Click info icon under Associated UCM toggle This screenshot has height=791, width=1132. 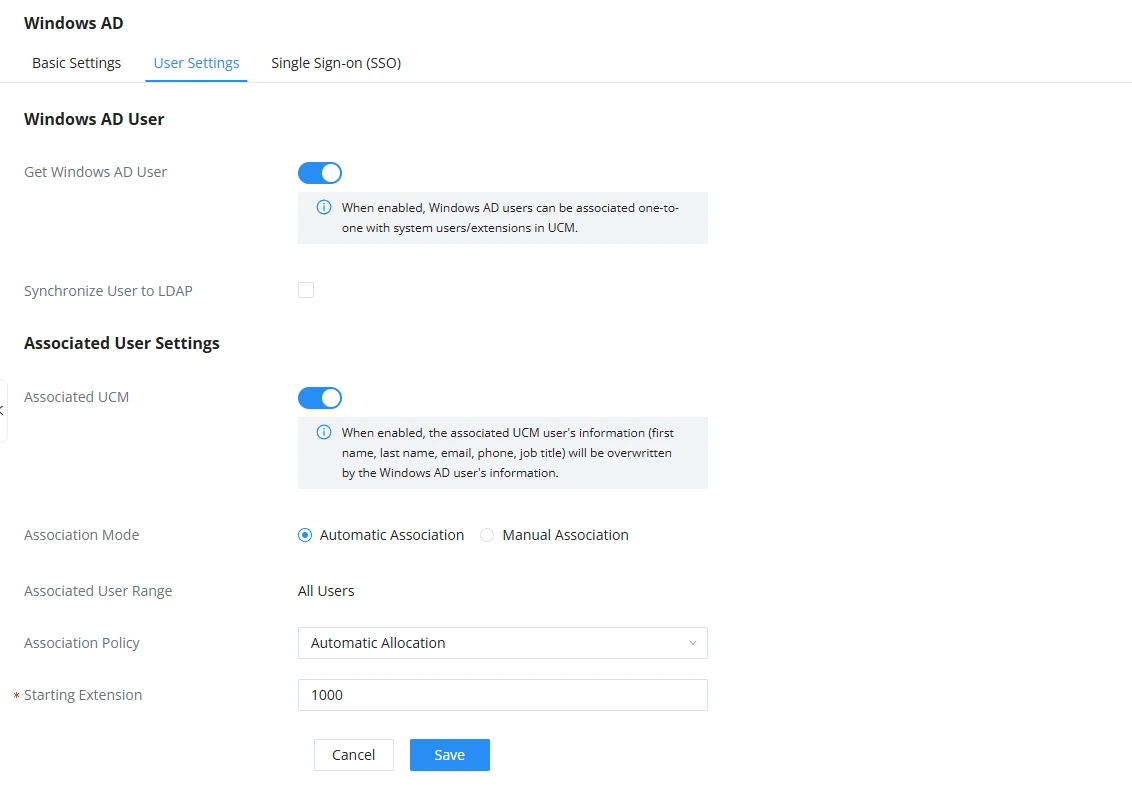(x=324, y=433)
